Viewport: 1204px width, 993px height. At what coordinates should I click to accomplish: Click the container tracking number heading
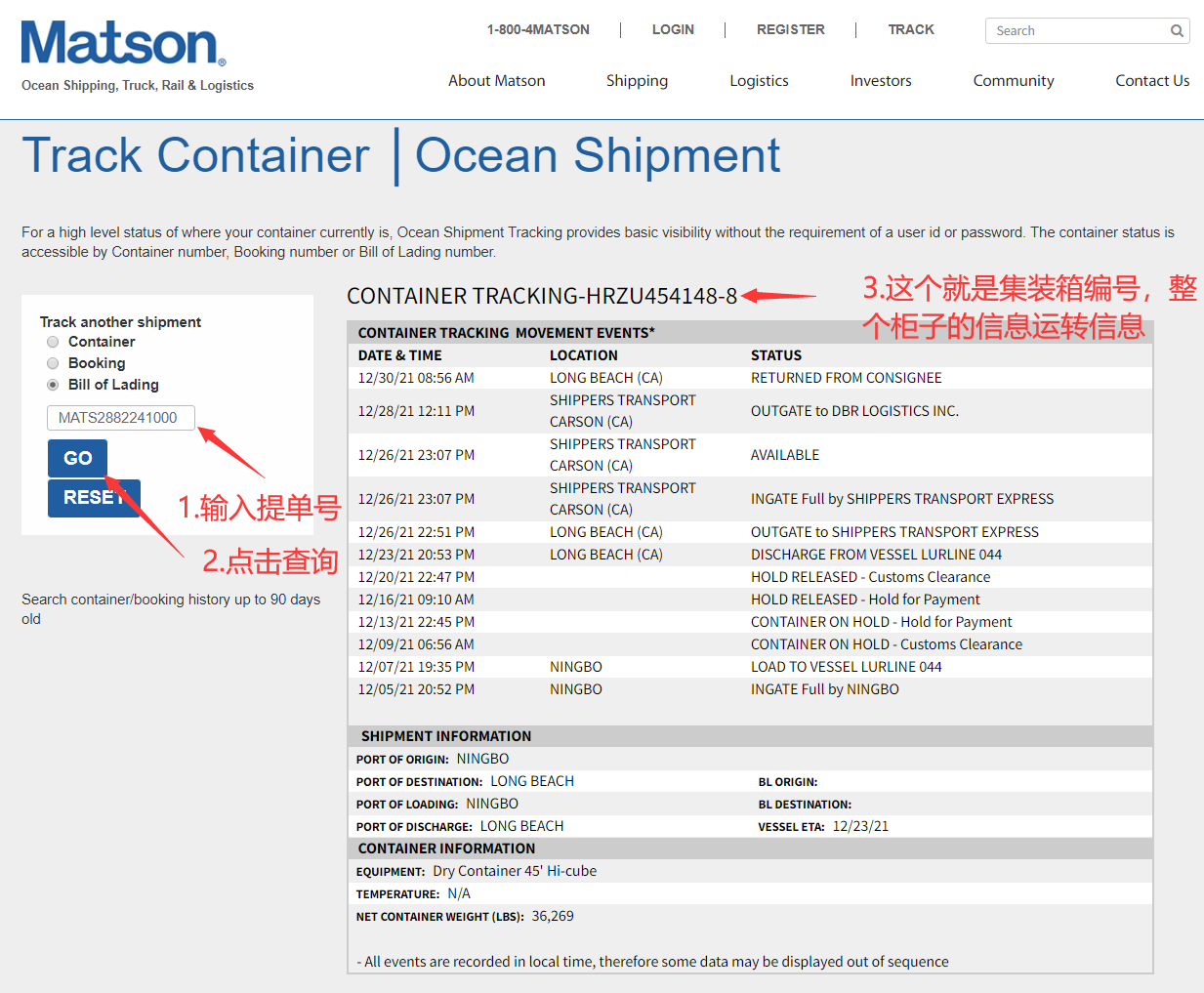[x=542, y=296]
